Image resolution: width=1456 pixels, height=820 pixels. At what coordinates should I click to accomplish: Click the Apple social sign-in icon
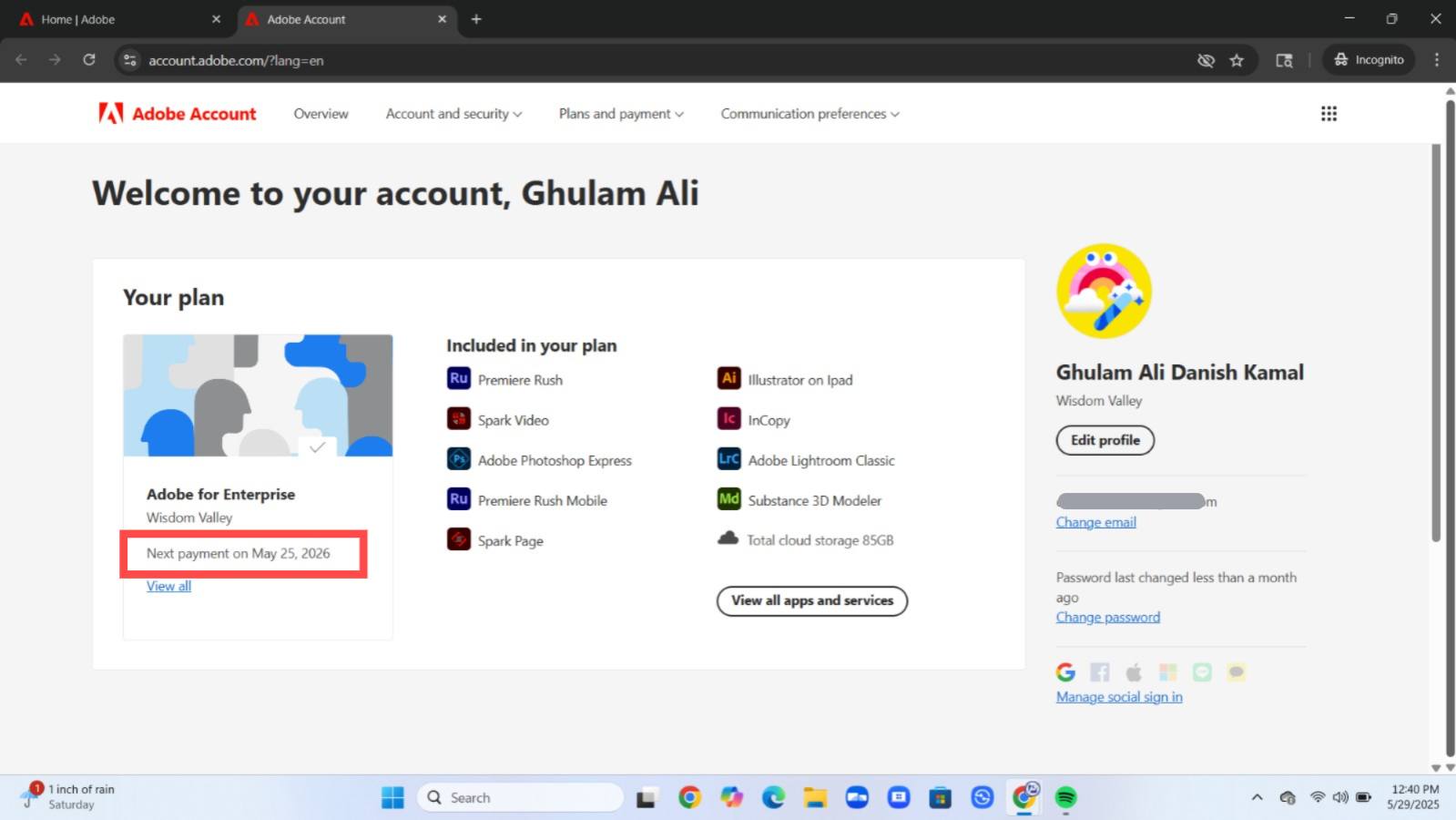point(1134,672)
